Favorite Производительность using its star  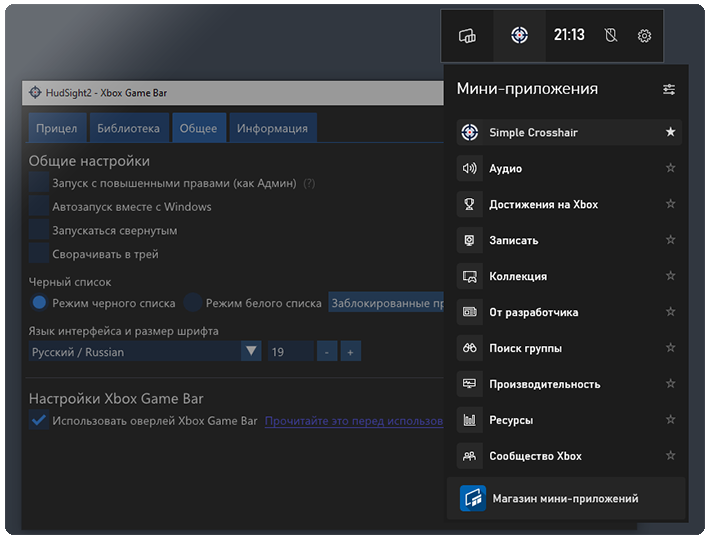(x=671, y=383)
